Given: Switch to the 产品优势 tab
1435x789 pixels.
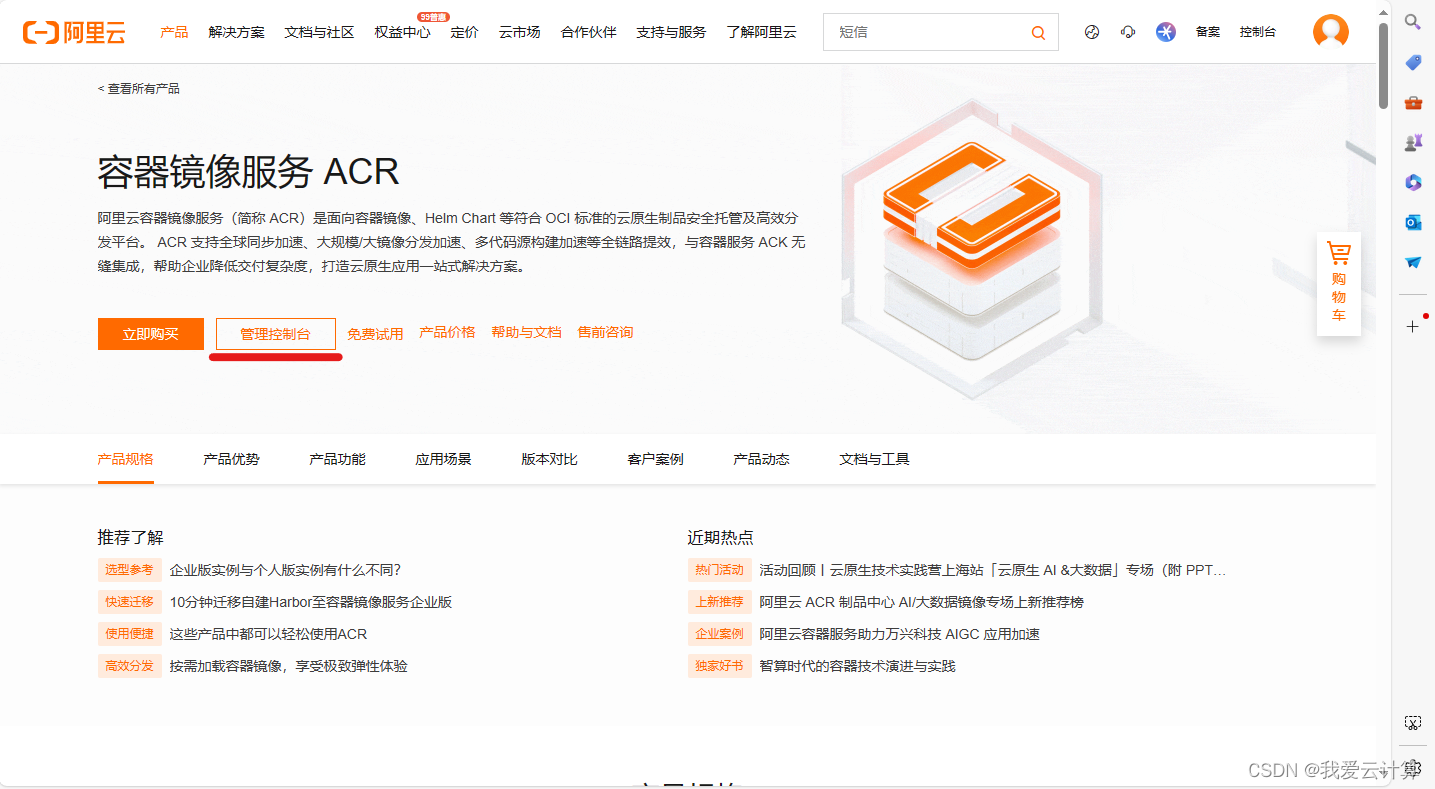Looking at the screenshot, I should pyautogui.click(x=231, y=459).
